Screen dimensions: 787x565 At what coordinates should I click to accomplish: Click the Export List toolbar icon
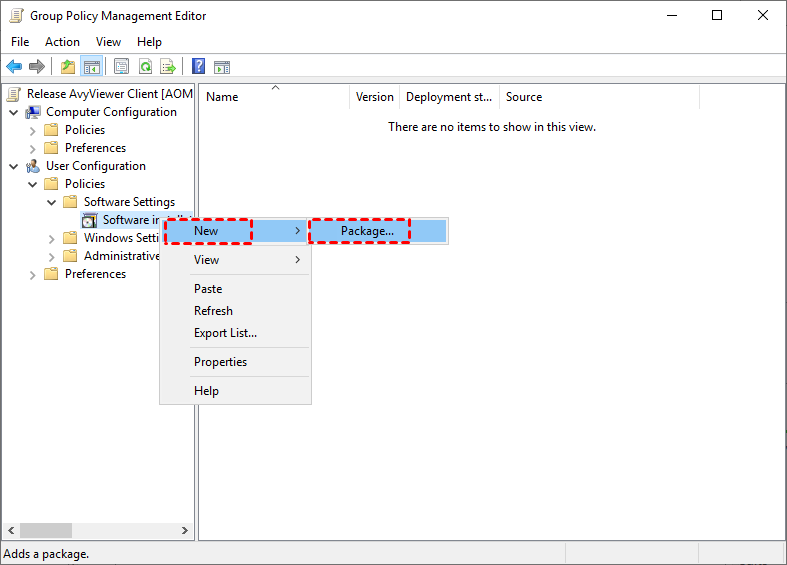(x=168, y=67)
